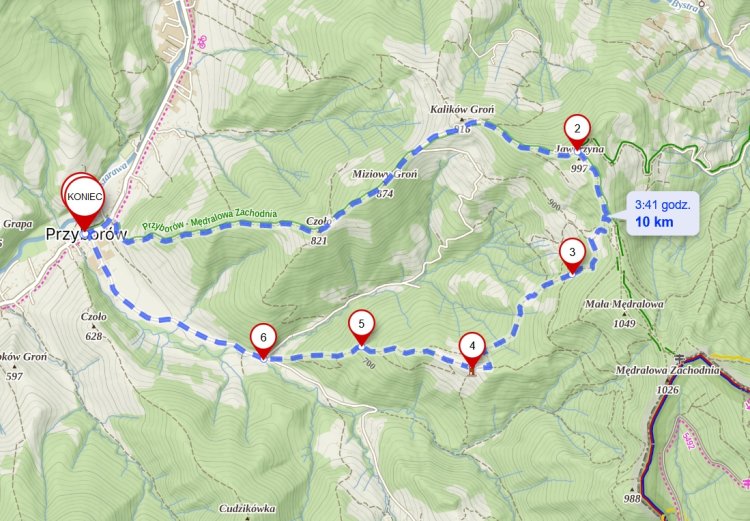Click the Grapa label near Przyborów
Viewport: 750px width, 521px height.
click(18, 224)
